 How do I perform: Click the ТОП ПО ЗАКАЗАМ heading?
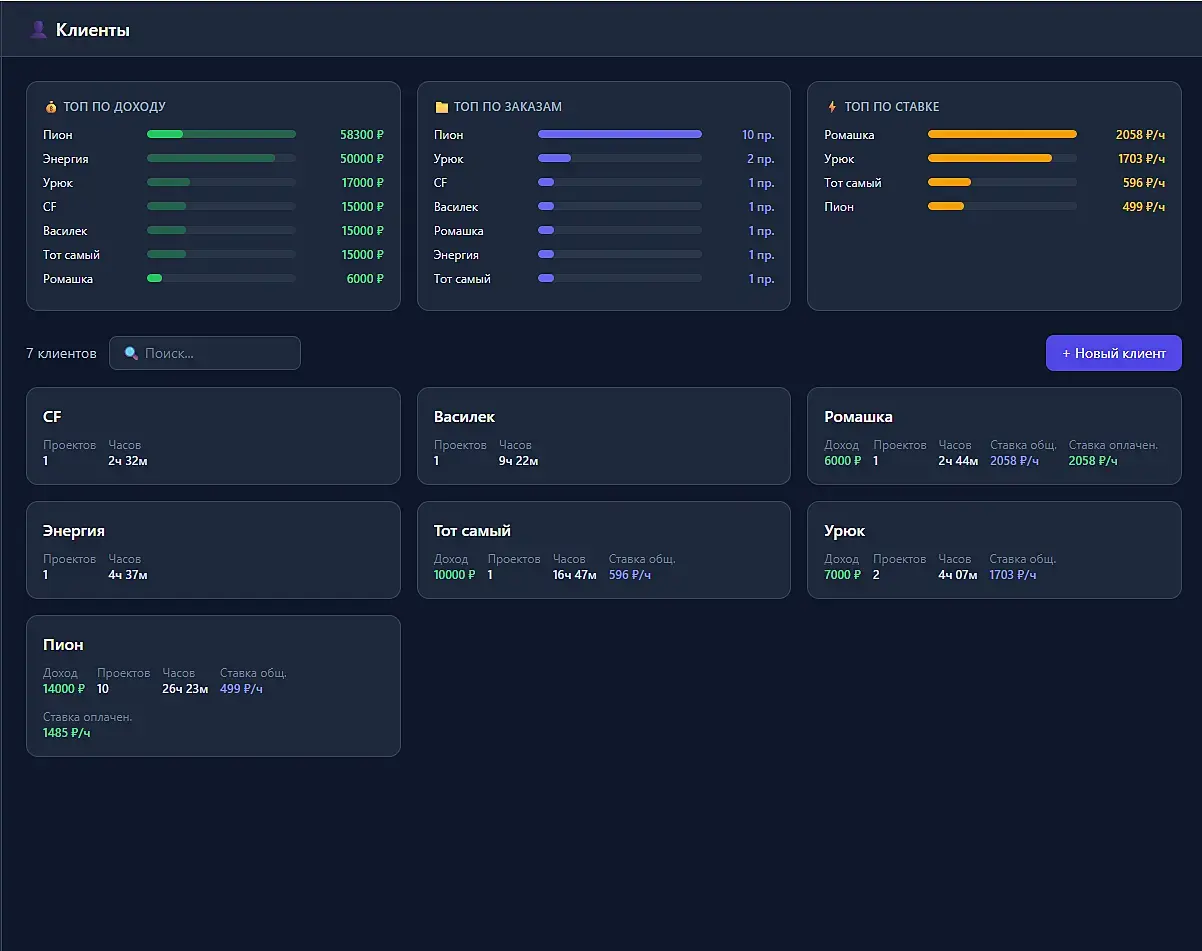(508, 107)
